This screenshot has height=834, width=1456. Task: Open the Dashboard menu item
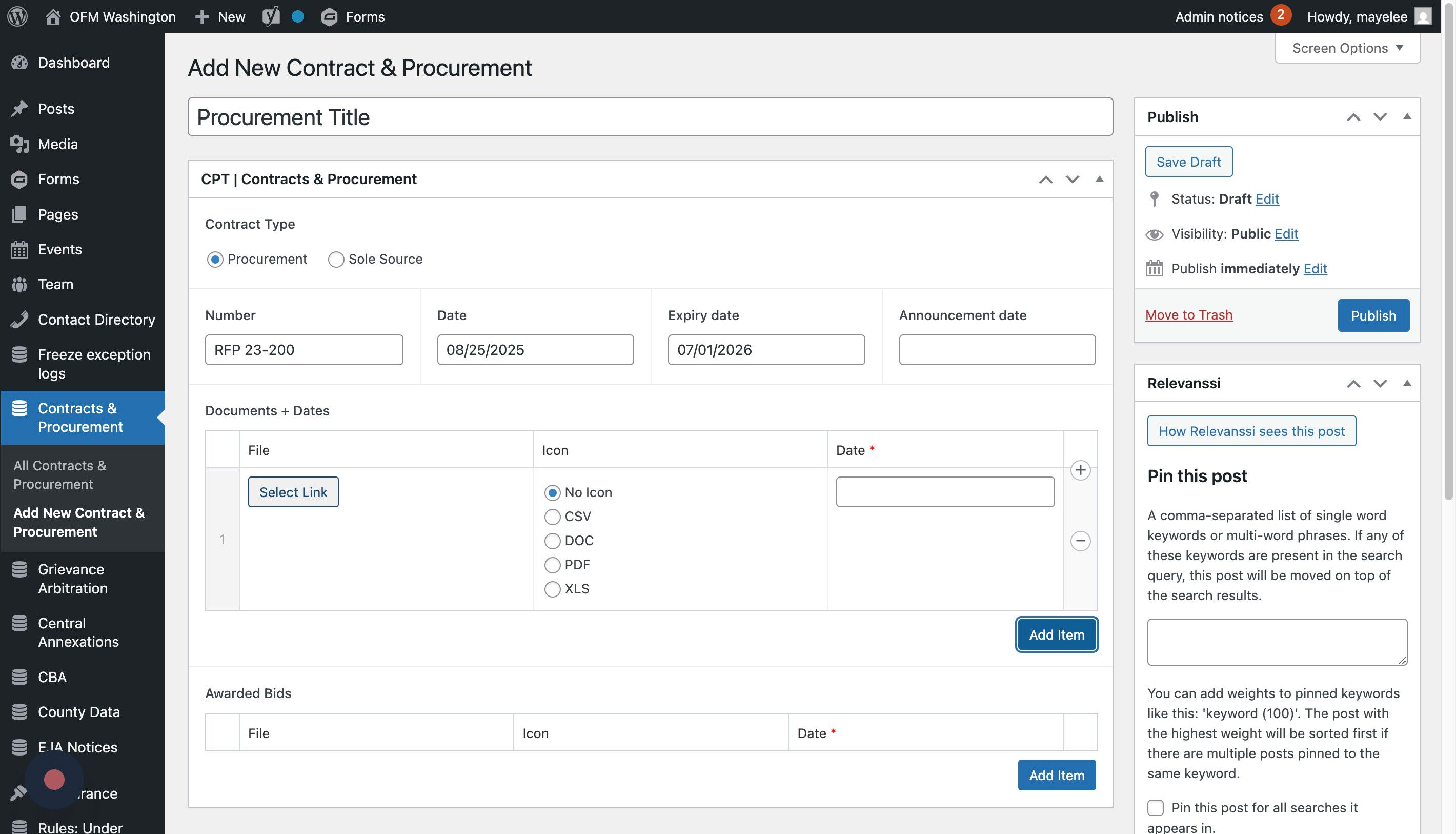[x=73, y=63]
